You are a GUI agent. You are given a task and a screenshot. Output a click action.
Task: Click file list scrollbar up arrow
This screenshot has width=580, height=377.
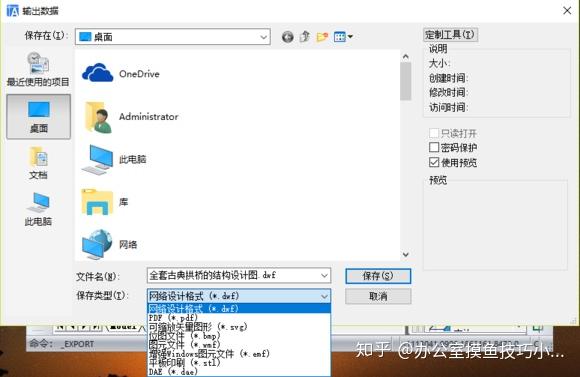pyautogui.click(x=405, y=57)
